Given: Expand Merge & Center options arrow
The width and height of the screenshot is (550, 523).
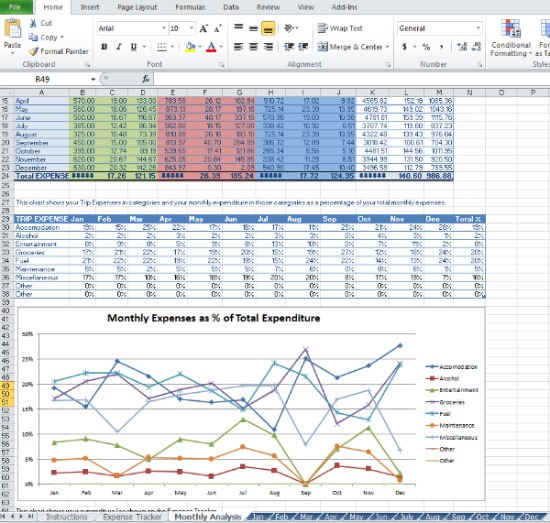Looking at the screenshot, I should [x=388, y=47].
